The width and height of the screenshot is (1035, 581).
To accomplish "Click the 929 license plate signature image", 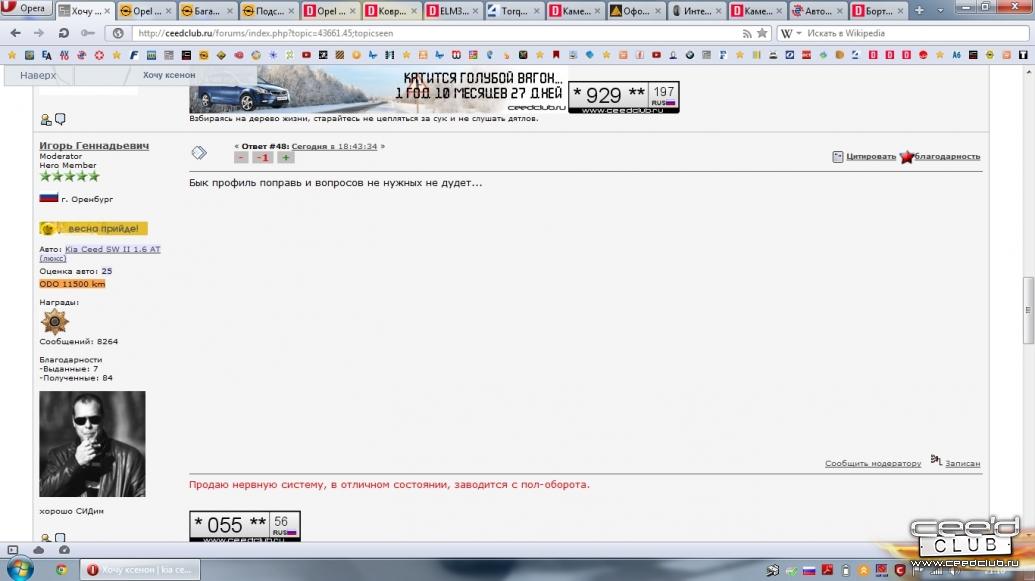I will click(x=624, y=97).
